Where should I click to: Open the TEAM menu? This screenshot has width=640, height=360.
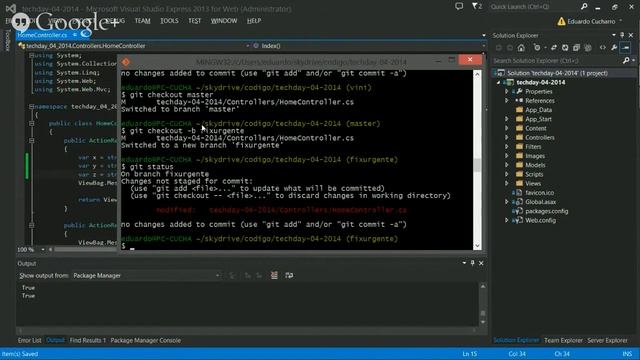pos(142,21)
